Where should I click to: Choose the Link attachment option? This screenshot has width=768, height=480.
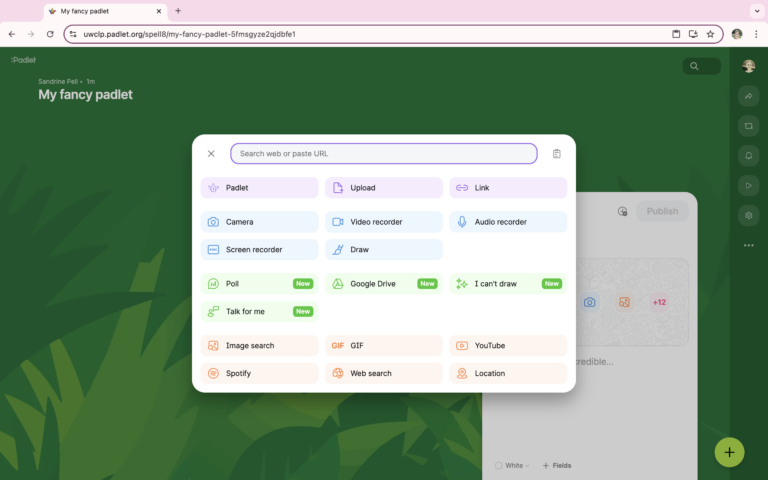(507, 188)
